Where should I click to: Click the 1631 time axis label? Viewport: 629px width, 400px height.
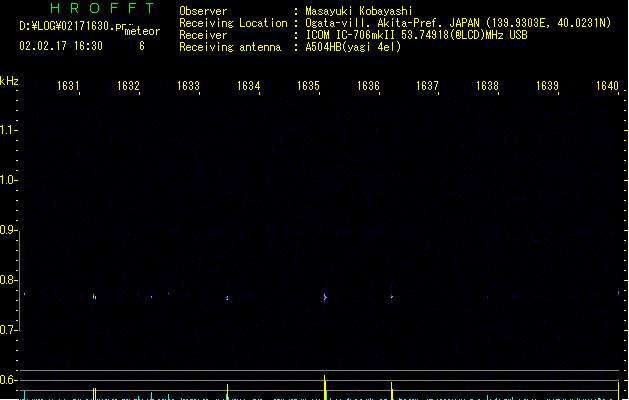pos(68,86)
